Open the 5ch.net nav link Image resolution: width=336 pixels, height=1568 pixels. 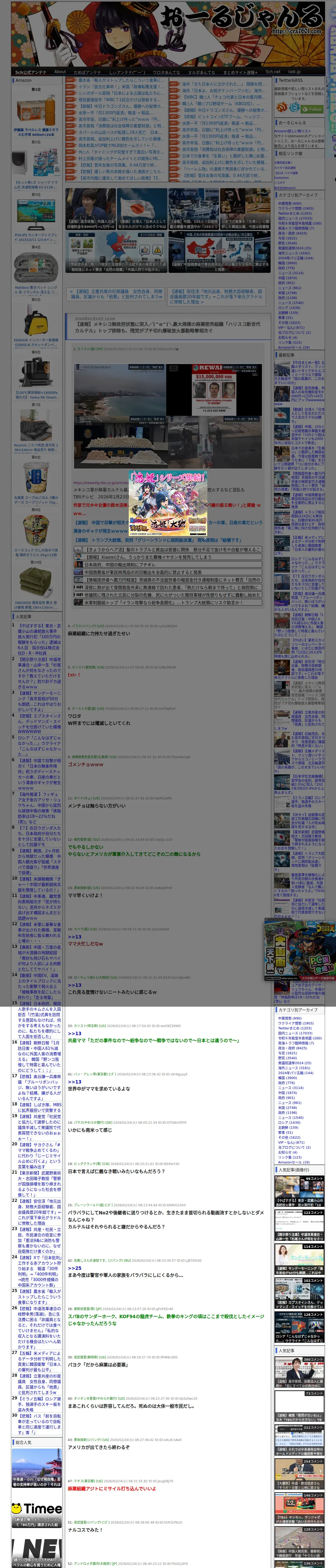click(x=273, y=71)
